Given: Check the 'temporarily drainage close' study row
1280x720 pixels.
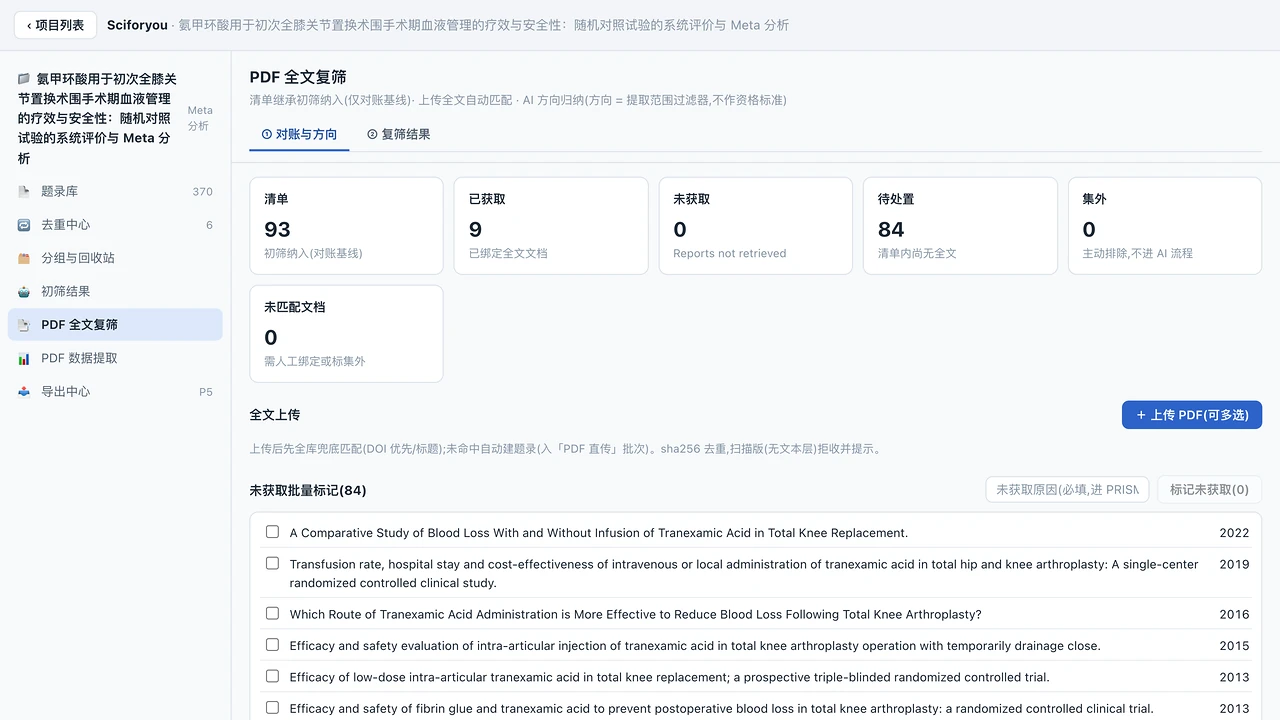Looking at the screenshot, I should coord(272,645).
